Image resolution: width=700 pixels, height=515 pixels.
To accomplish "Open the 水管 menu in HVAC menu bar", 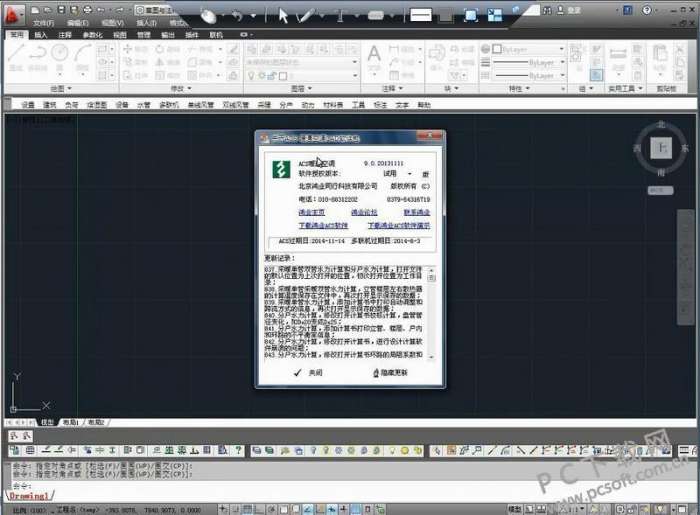I will point(144,104).
